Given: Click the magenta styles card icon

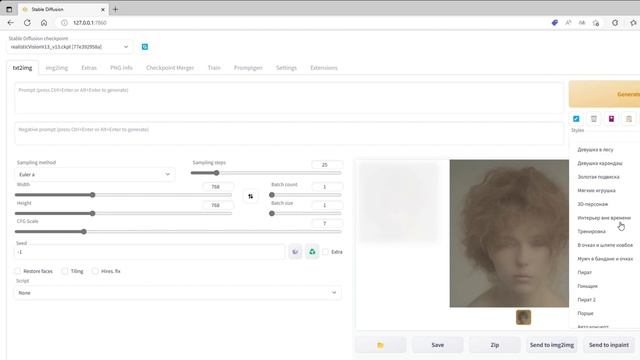Looking at the screenshot, I should click(x=611, y=119).
